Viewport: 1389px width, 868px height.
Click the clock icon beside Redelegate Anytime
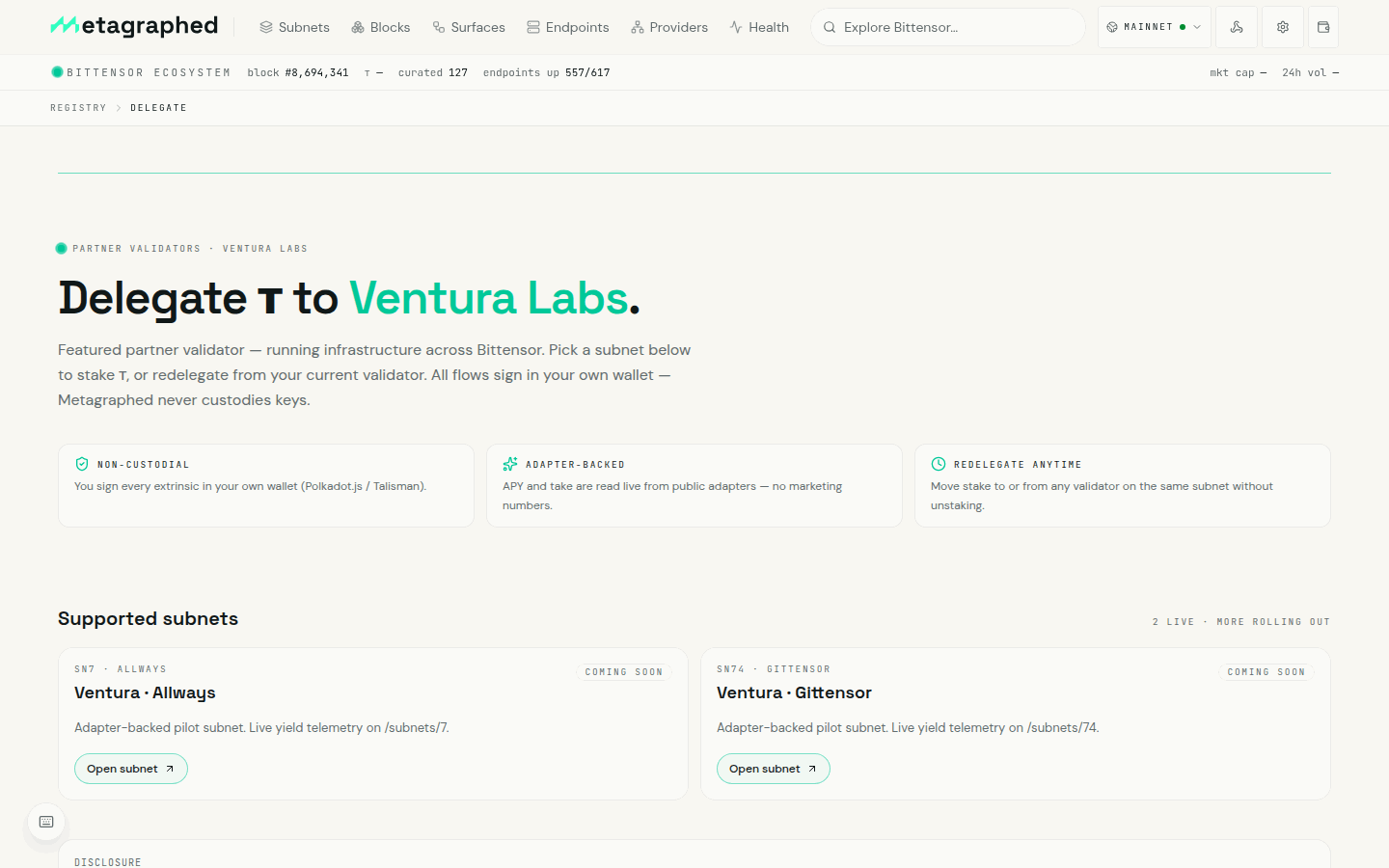(x=939, y=464)
